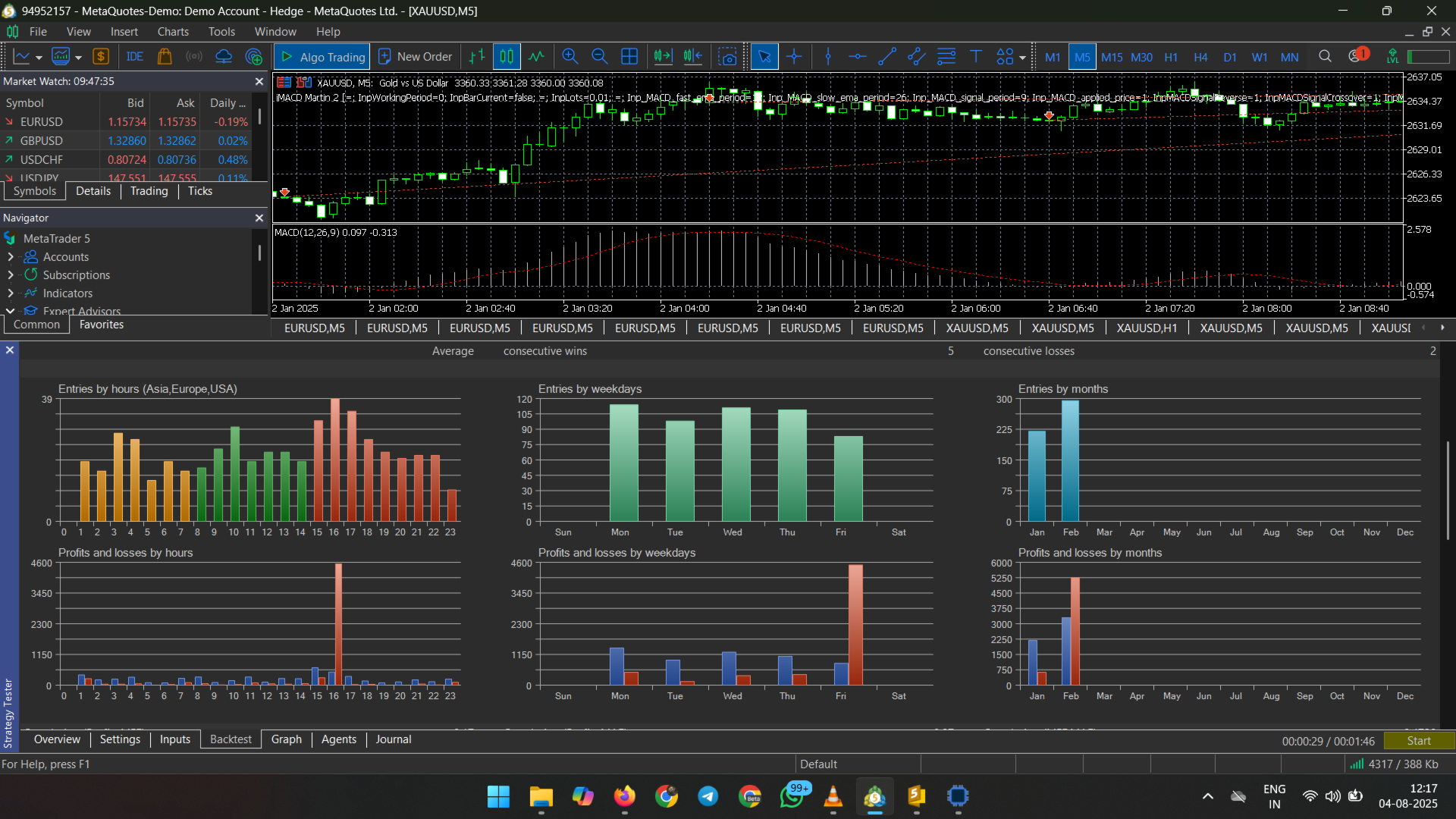This screenshot has width=1456, height=819.
Task: Click the Start button in Strategy Tester
Action: point(1419,741)
